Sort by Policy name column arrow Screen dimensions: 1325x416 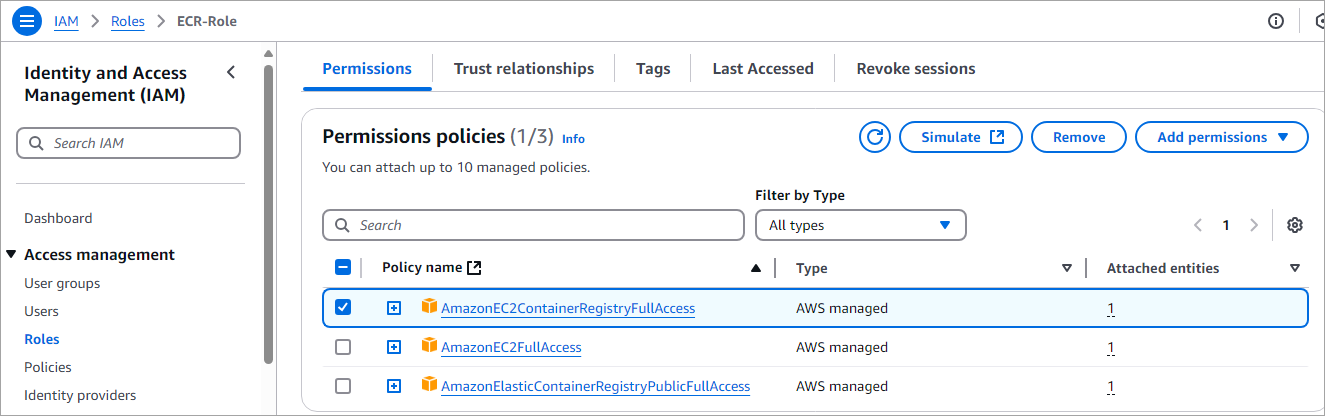click(x=756, y=268)
